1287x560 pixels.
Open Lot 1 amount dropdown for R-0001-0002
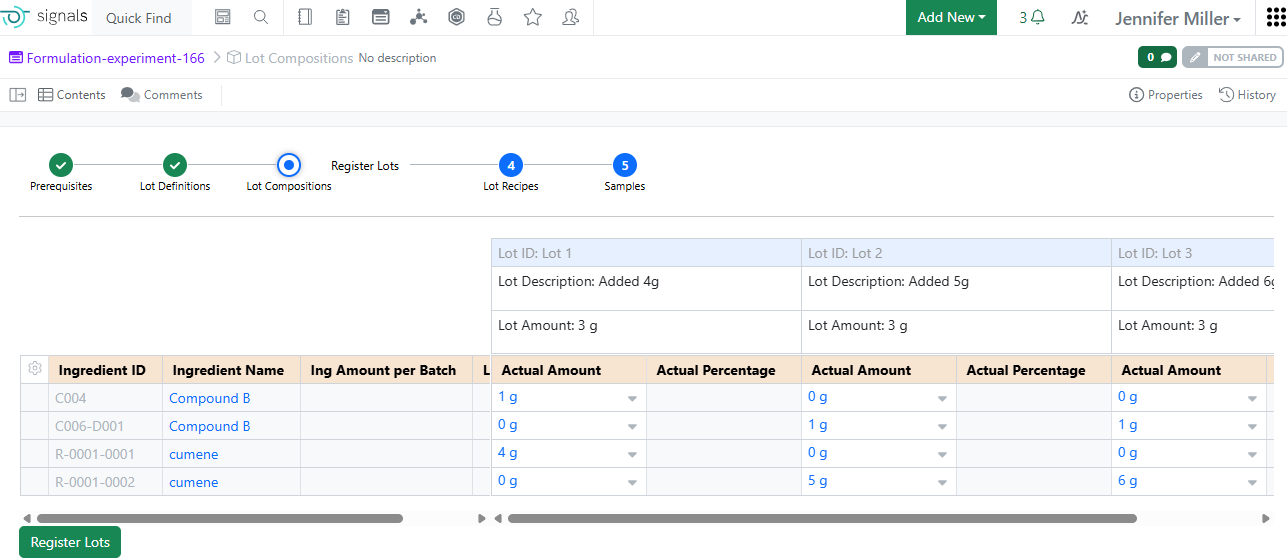coord(632,482)
